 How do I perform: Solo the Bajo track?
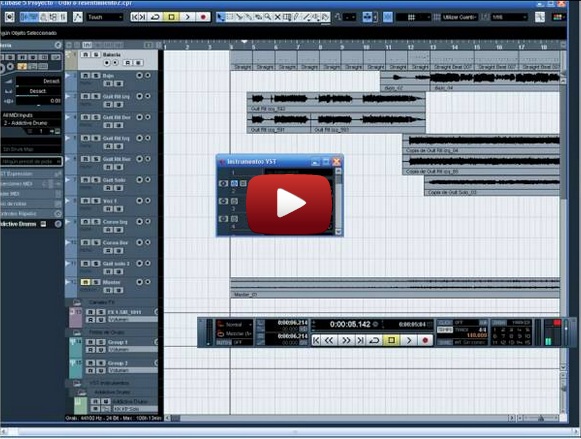coord(96,76)
